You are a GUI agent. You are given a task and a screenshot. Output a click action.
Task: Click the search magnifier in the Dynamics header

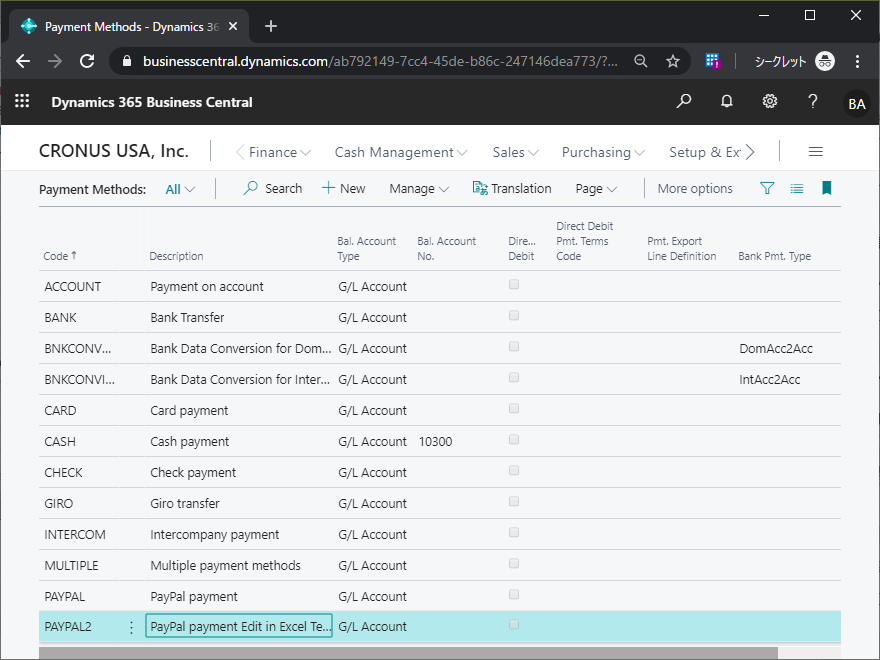point(684,101)
